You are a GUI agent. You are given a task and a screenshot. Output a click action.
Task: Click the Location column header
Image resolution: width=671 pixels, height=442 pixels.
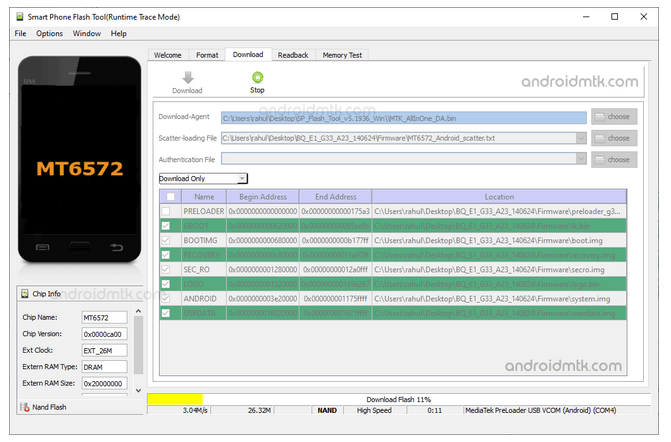tap(499, 197)
